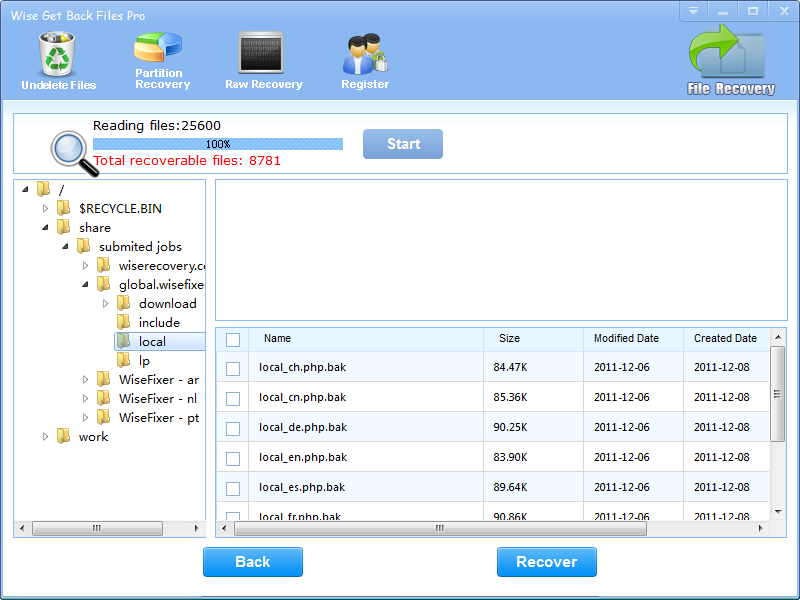Click the WiseFixer - ar folder icon

tap(103, 379)
